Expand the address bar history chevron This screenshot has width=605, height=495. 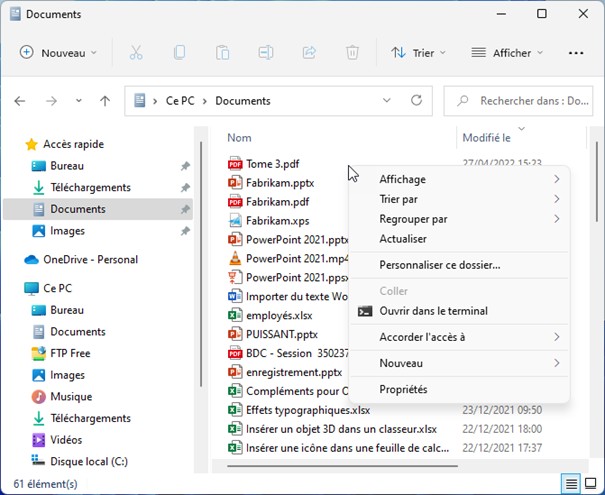point(387,101)
